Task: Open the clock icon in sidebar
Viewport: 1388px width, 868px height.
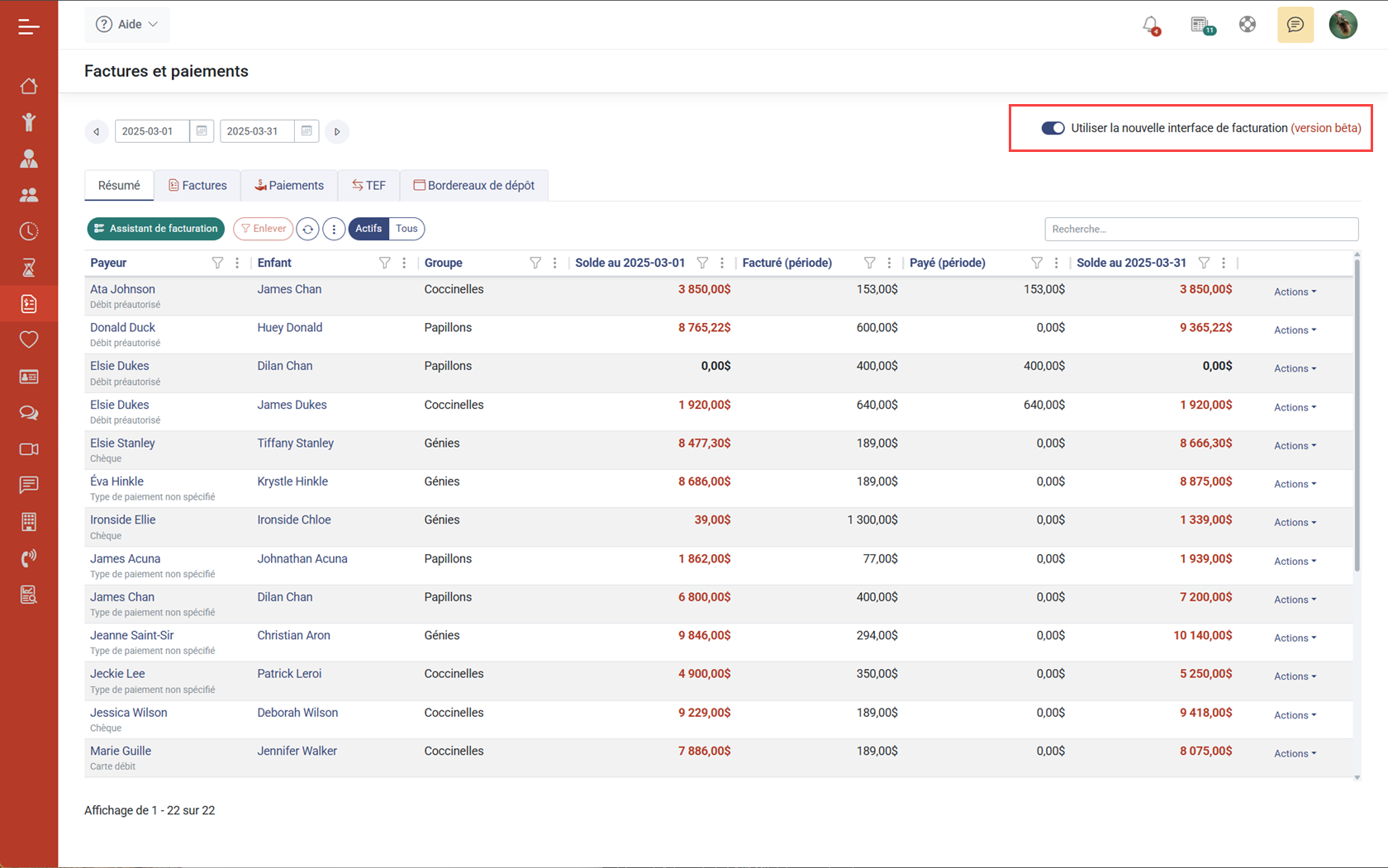Action: pos(29,231)
